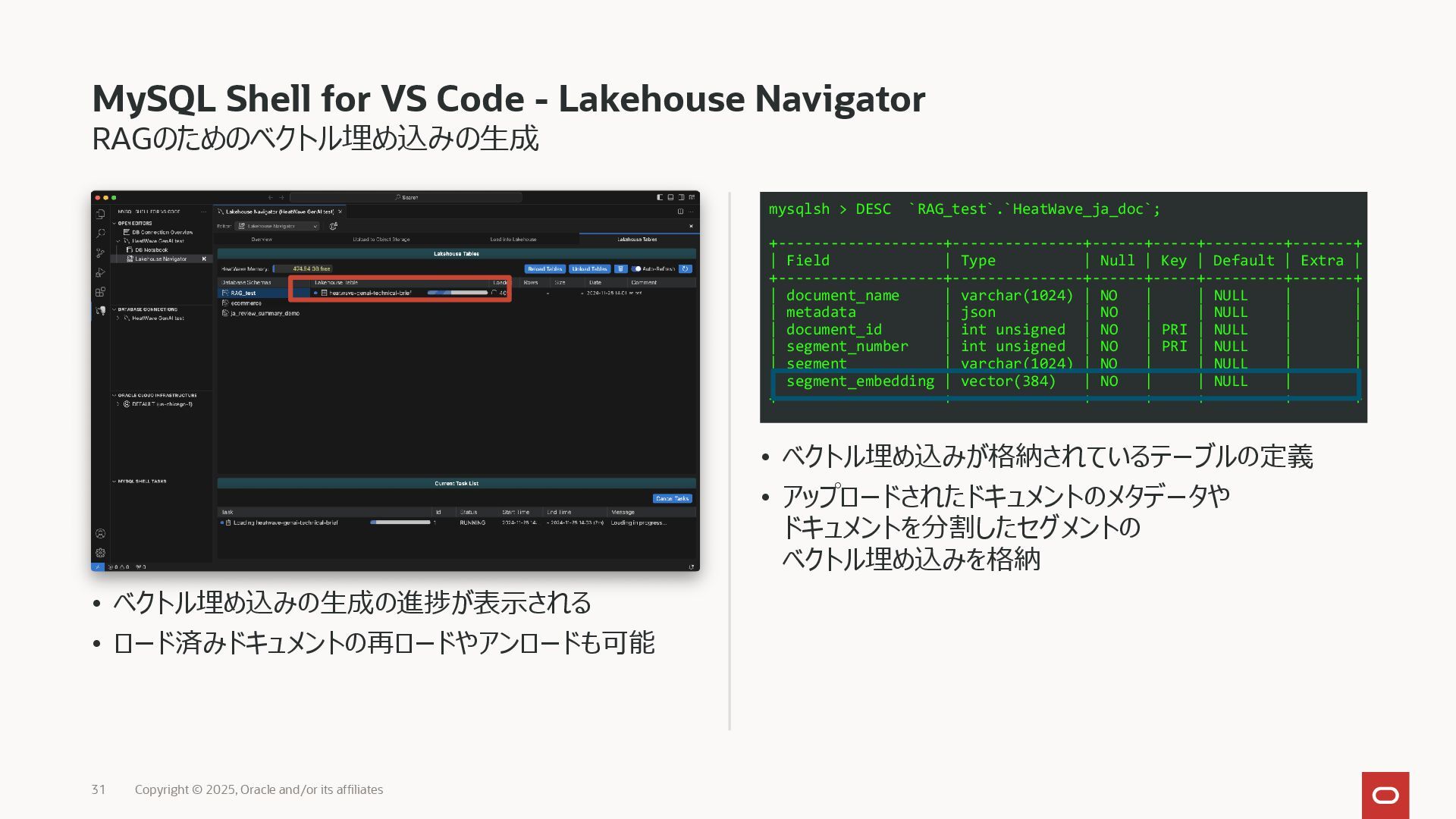Go back with navigation arrow
This screenshot has width=1456, height=819.
tap(271, 197)
